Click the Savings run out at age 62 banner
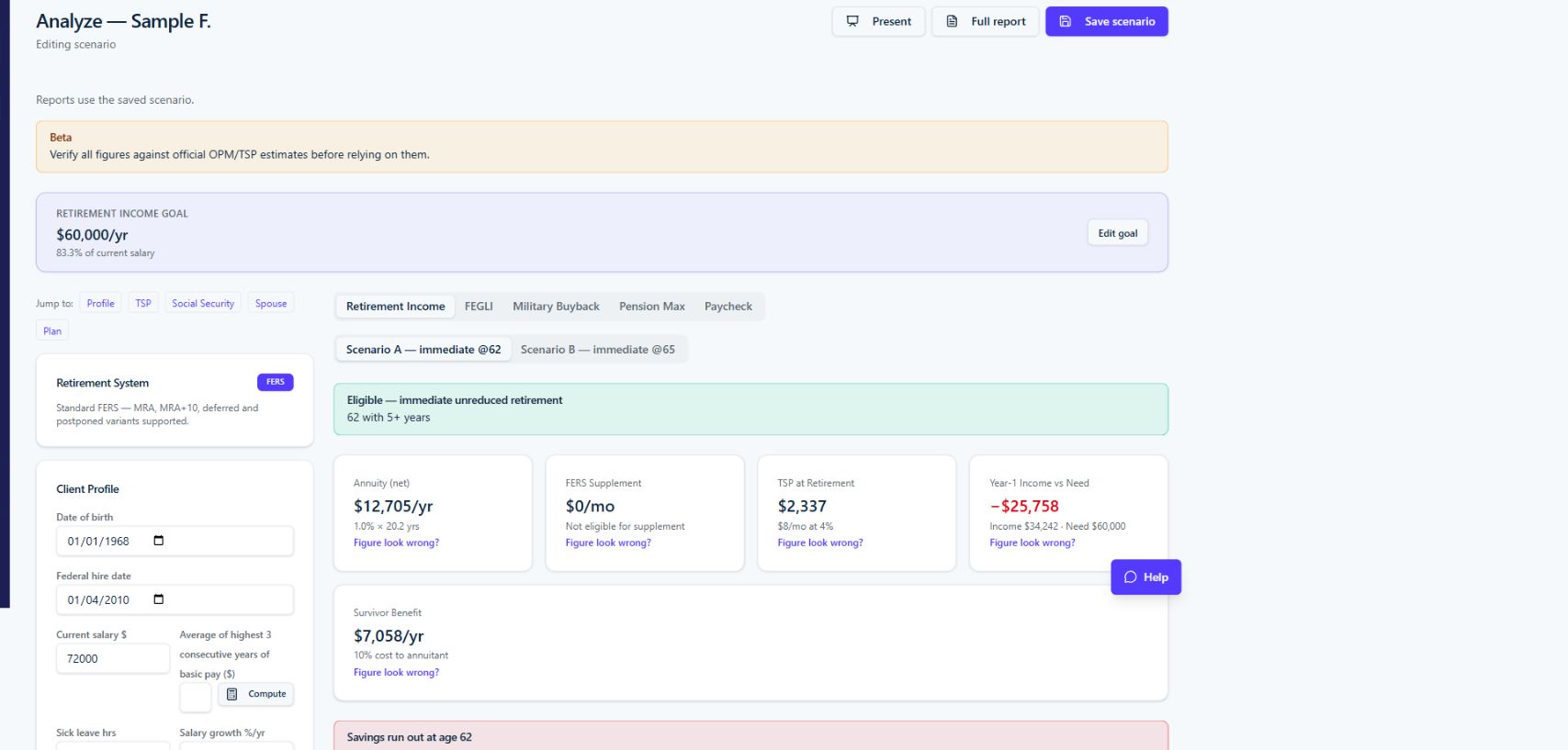1568x750 pixels. (x=750, y=736)
